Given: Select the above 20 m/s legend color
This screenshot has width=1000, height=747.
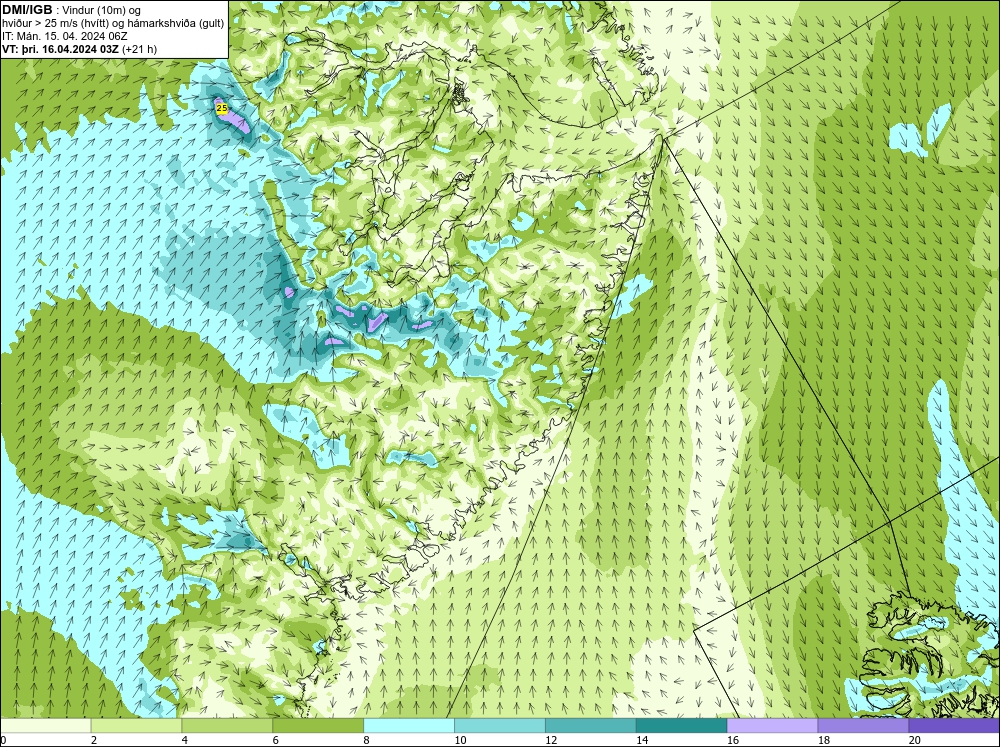Looking at the screenshot, I should (x=954, y=726).
